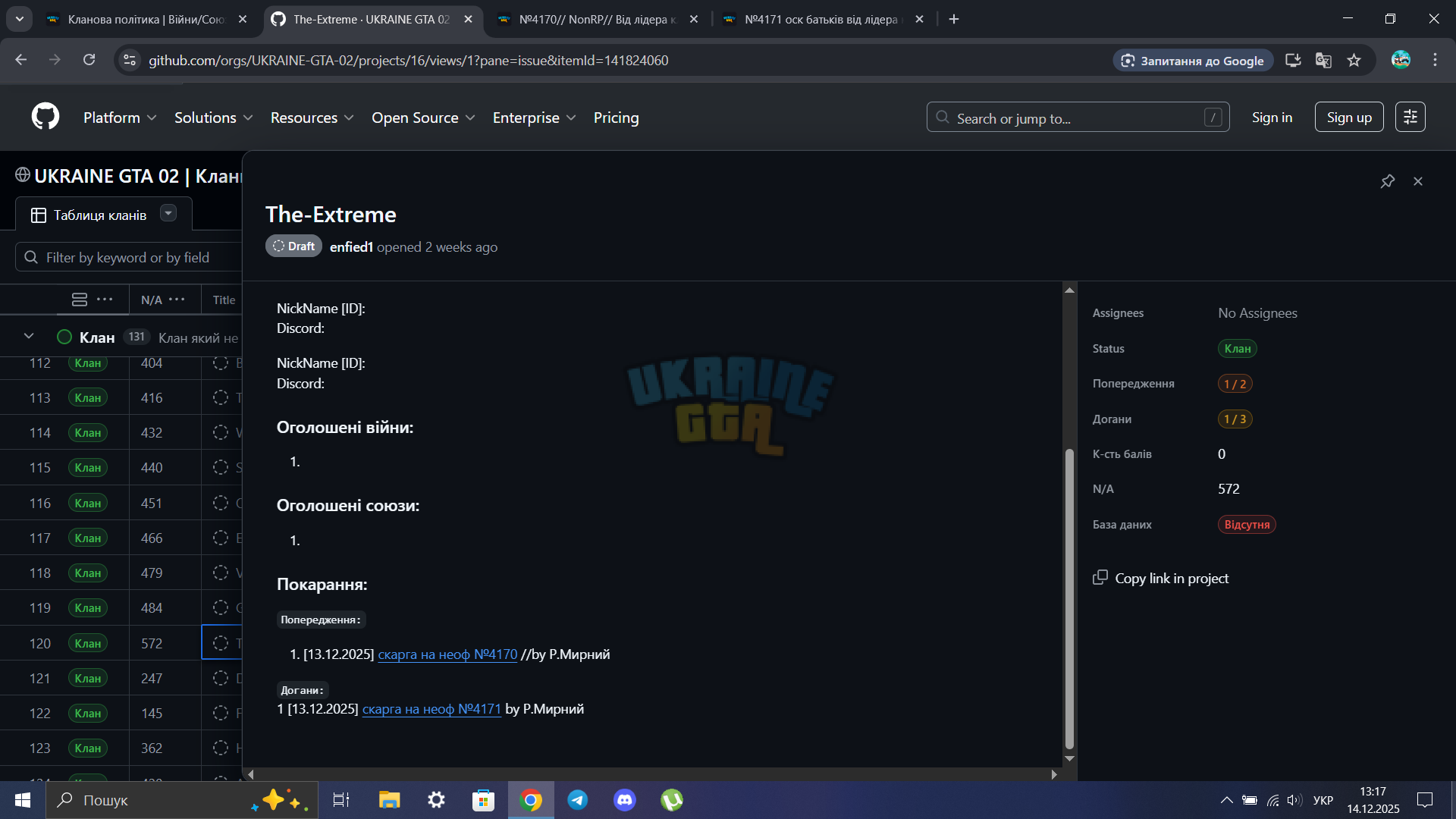
Task: Click N/A value 572 in sidebar
Action: pyautogui.click(x=1228, y=489)
